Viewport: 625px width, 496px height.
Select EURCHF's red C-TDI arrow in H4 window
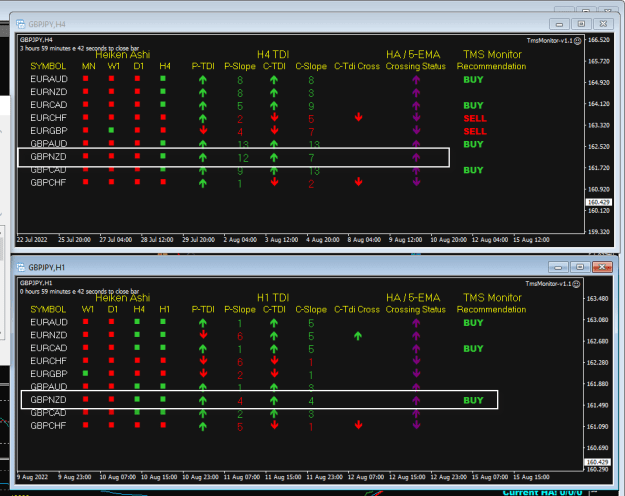274,117
